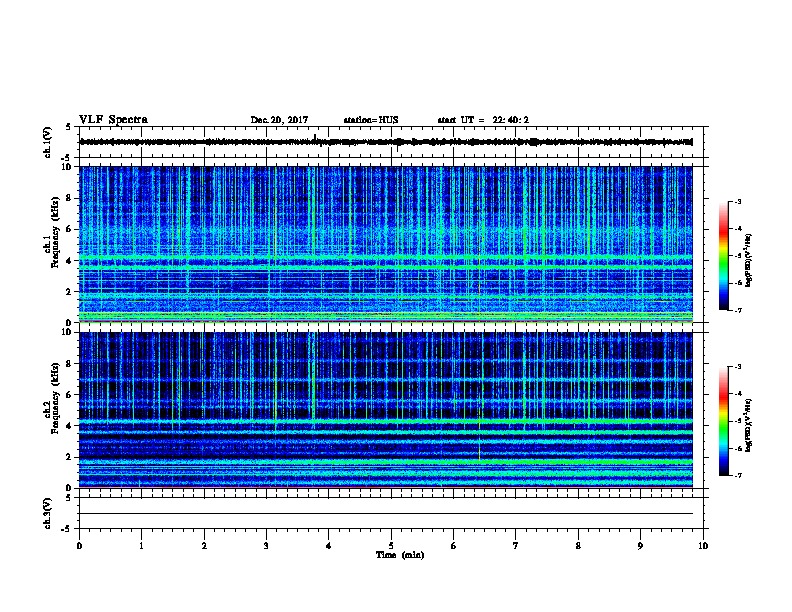
Task: Click the "-3" tick on ch.2 colorbar
Action: point(737,367)
